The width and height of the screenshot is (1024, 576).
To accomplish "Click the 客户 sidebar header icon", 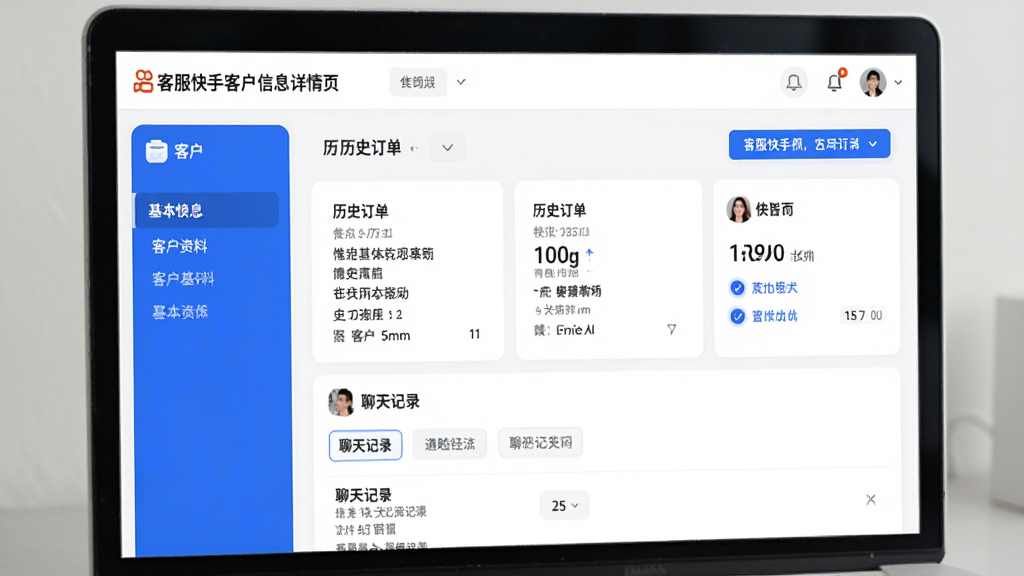I will [157, 151].
